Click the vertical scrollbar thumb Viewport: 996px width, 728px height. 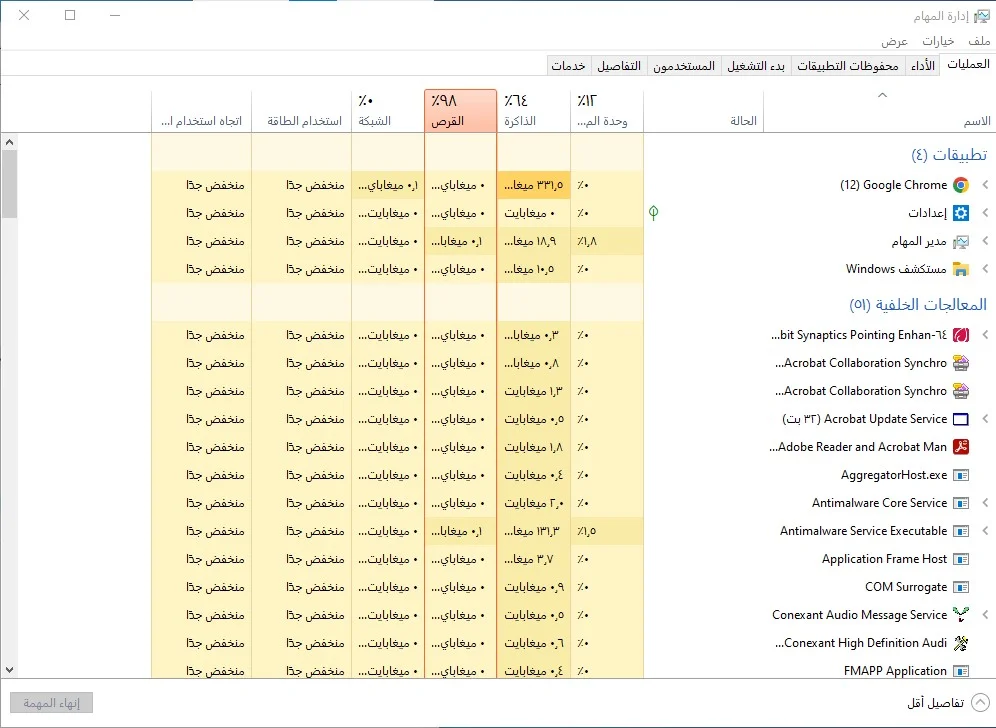[x=9, y=184]
